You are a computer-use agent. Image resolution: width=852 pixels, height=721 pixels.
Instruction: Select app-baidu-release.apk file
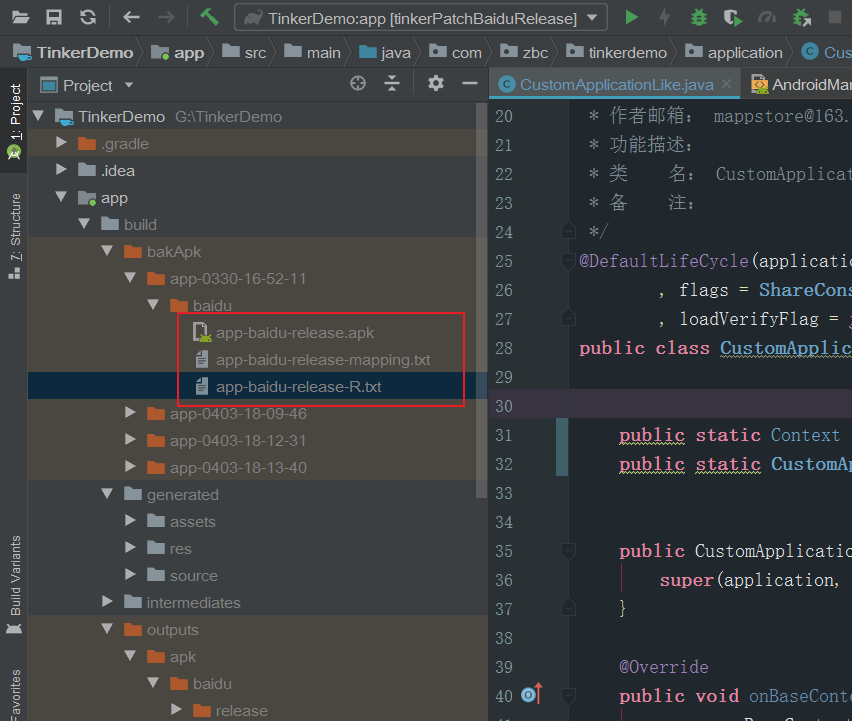pos(294,332)
